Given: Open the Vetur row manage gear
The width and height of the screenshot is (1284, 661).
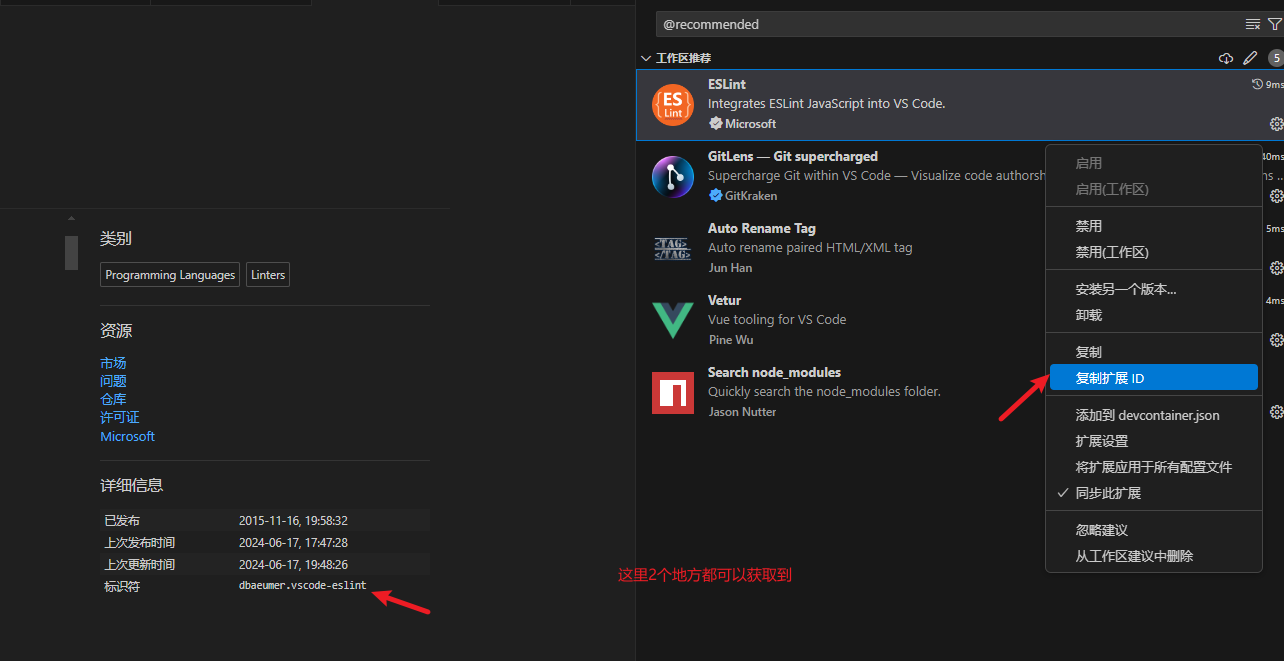Looking at the screenshot, I should tap(1276, 340).
